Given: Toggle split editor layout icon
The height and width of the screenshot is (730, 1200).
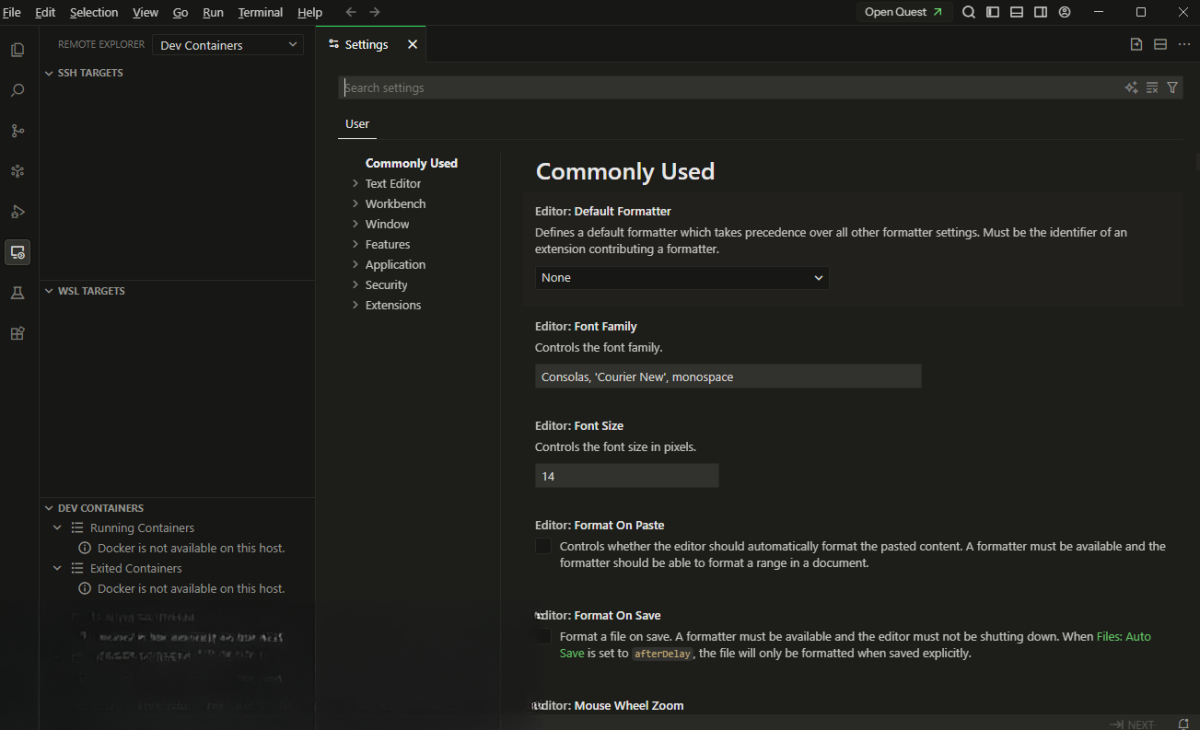Looking at the screenshot, I should point(1160,44).
